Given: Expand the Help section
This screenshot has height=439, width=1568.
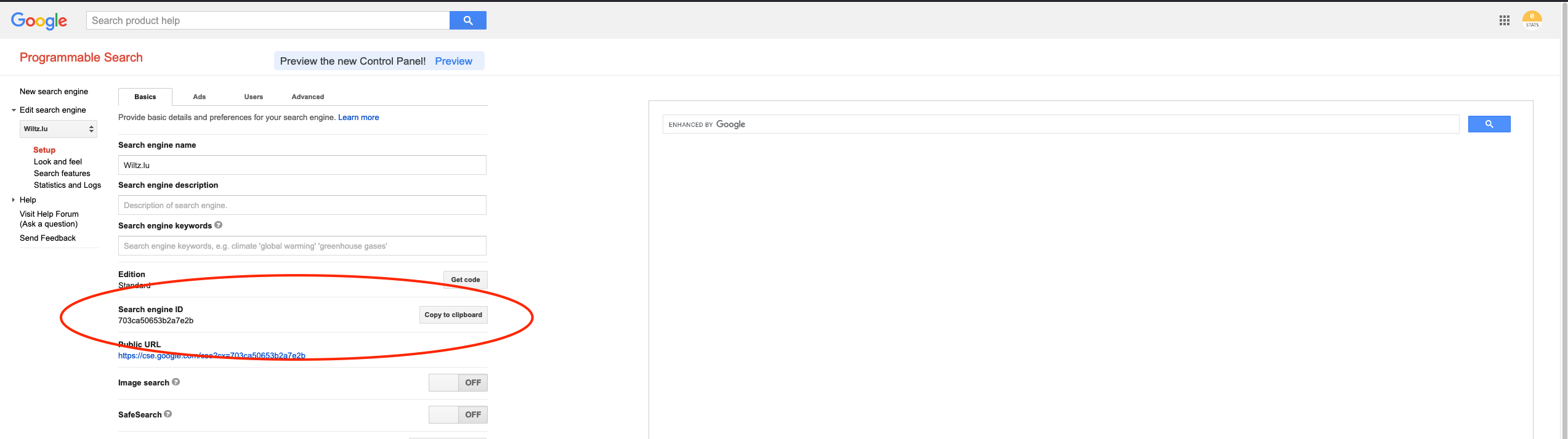Looking at the screenshot, I should tap(14, 200).
